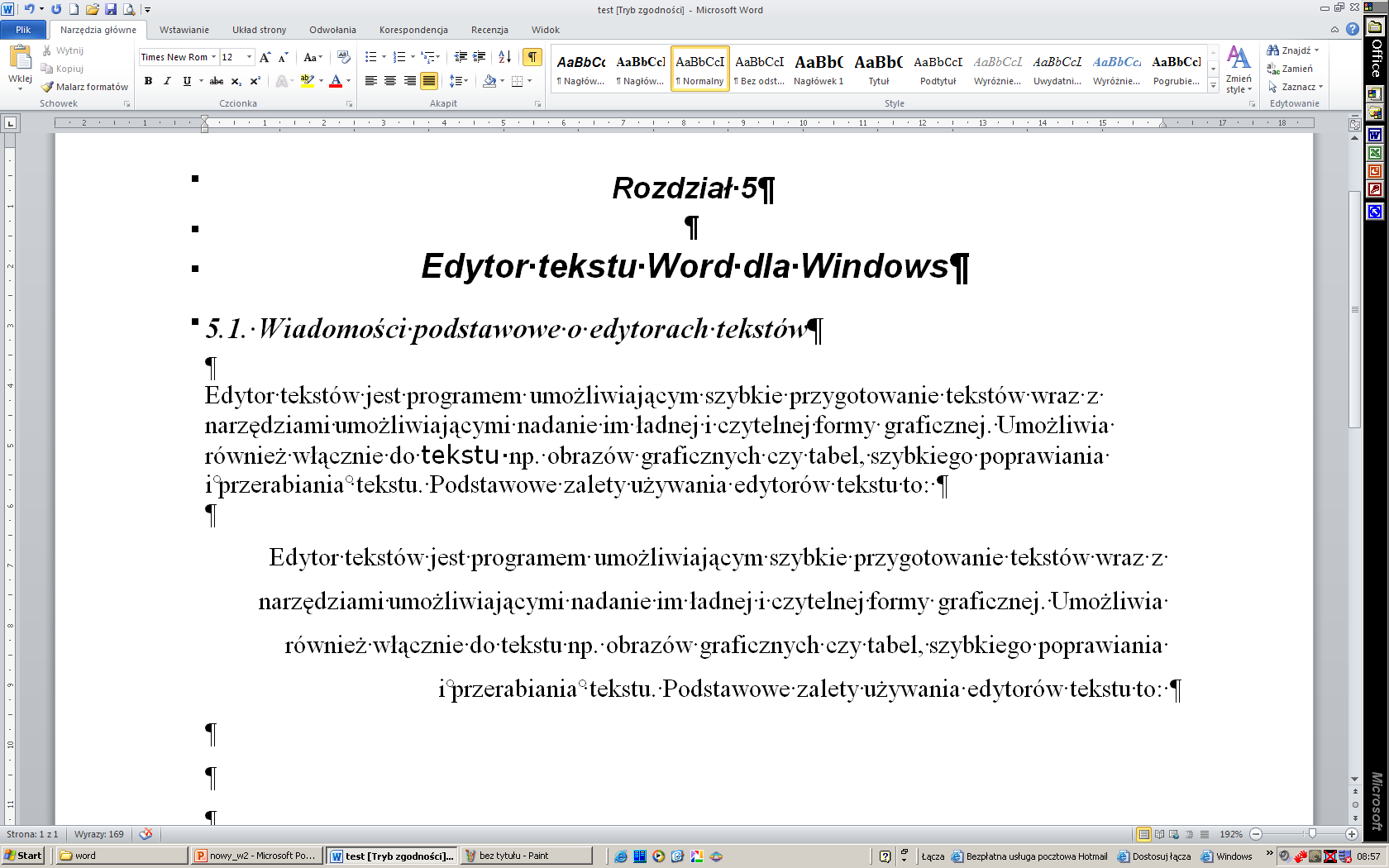Switch to full screen reading view

pyautogui.click(x=1159, y=834)
